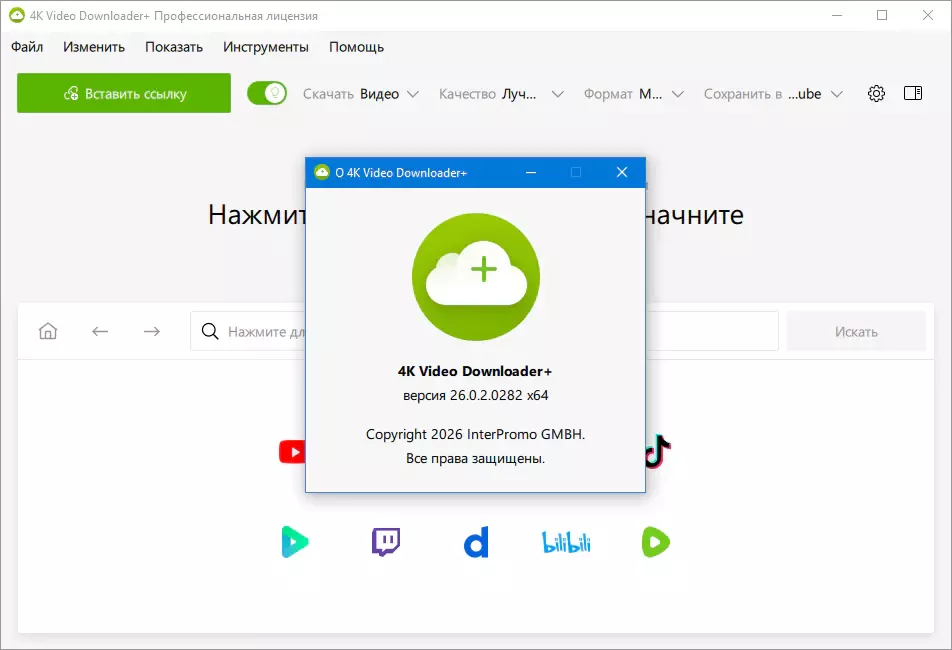Open the app settings gear
The width and height of the screenshot is (952, 650).
tap(876, 93)
